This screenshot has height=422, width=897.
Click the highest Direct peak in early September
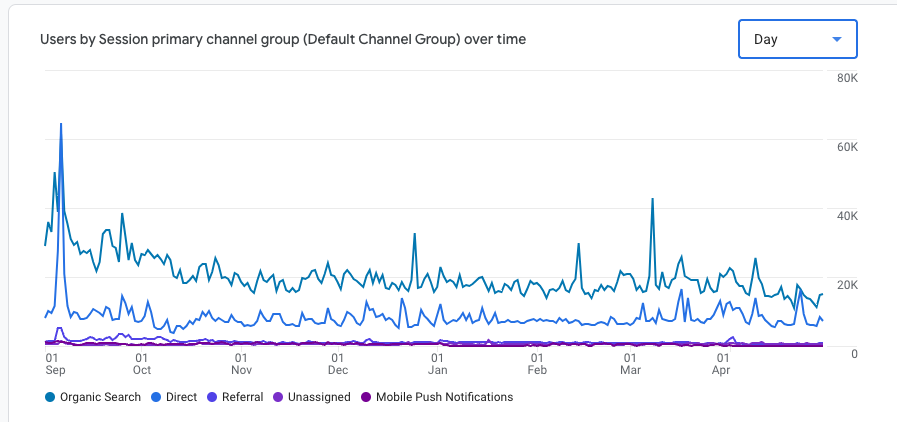tap(61, 125)
